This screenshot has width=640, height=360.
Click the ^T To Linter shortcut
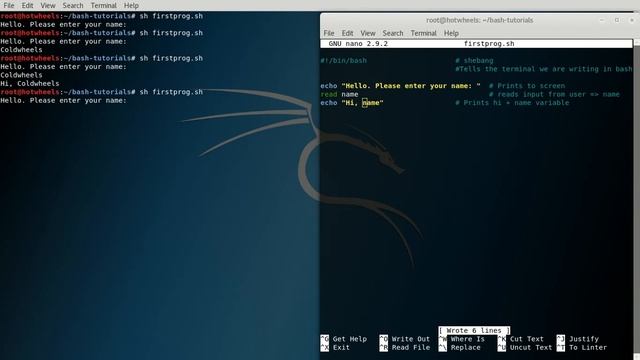pyautogui.click(x=582, y=348)
